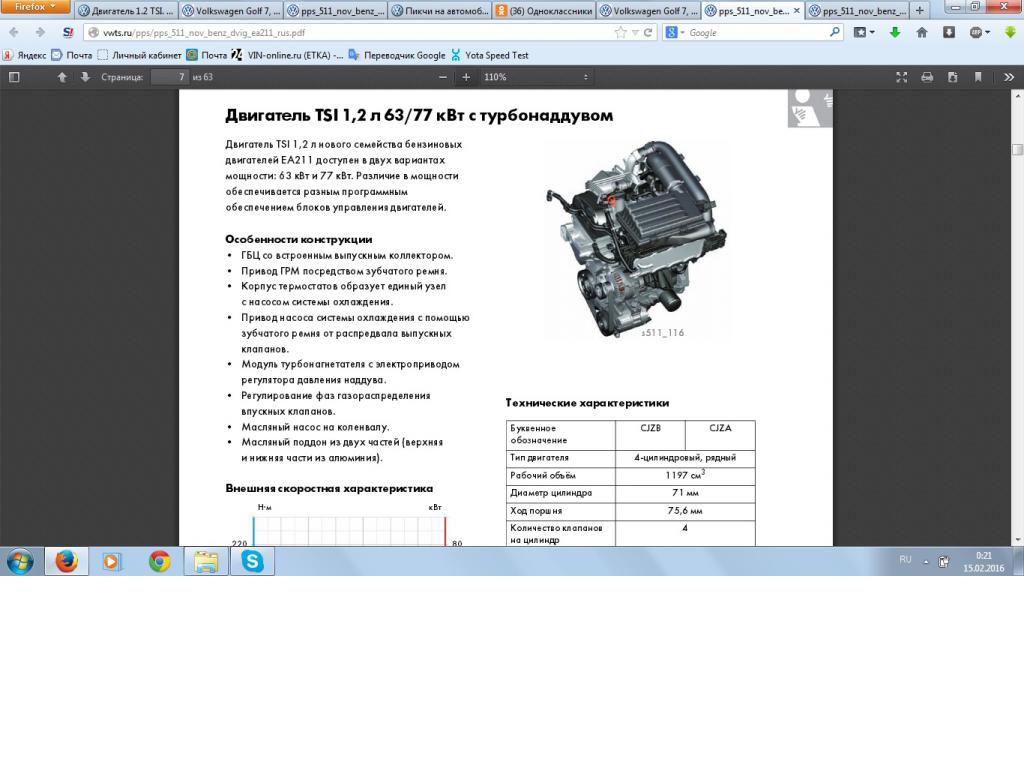Open the media player from taskbar
Viewport: 1024px width, 768px height.
click(x=112, y=562)
